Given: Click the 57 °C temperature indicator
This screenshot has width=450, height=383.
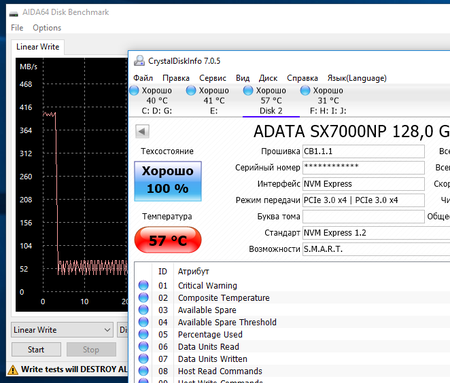Looking at the screenshot, I should click(x=168, y=240).
